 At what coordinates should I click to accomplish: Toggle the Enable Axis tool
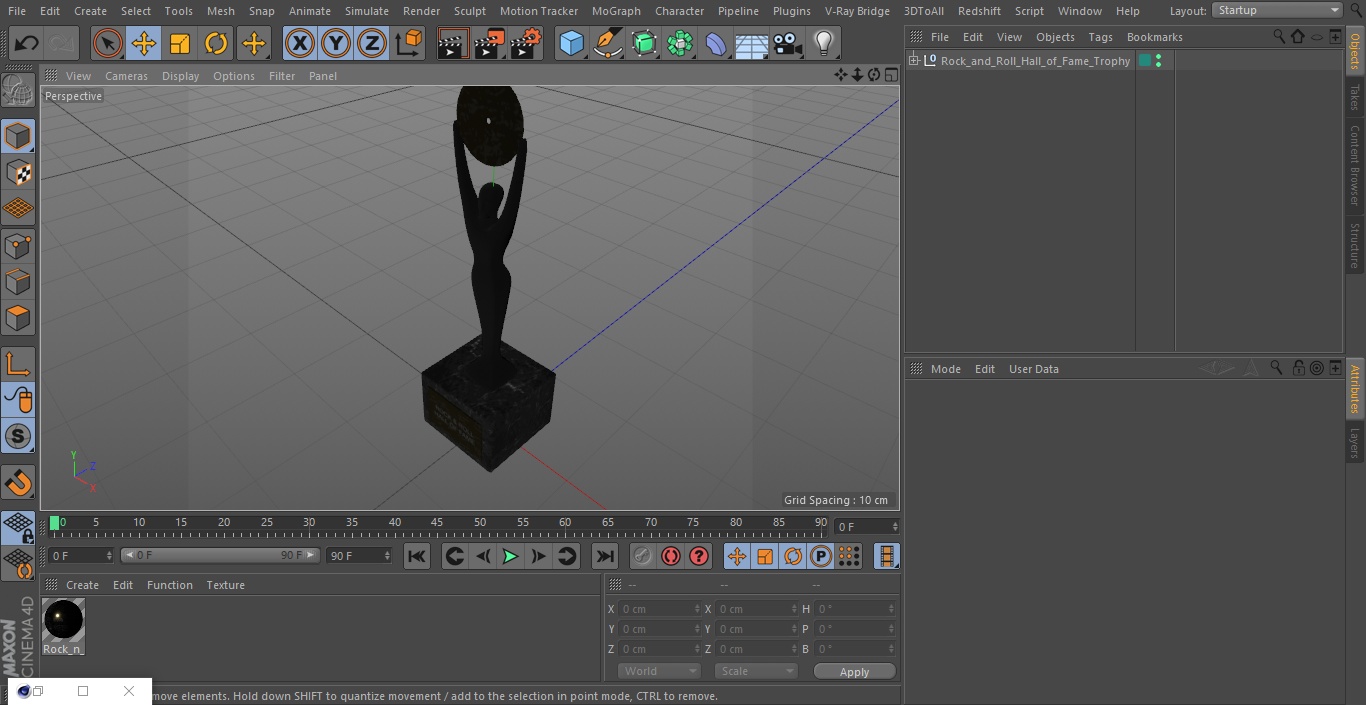[18, 364]
